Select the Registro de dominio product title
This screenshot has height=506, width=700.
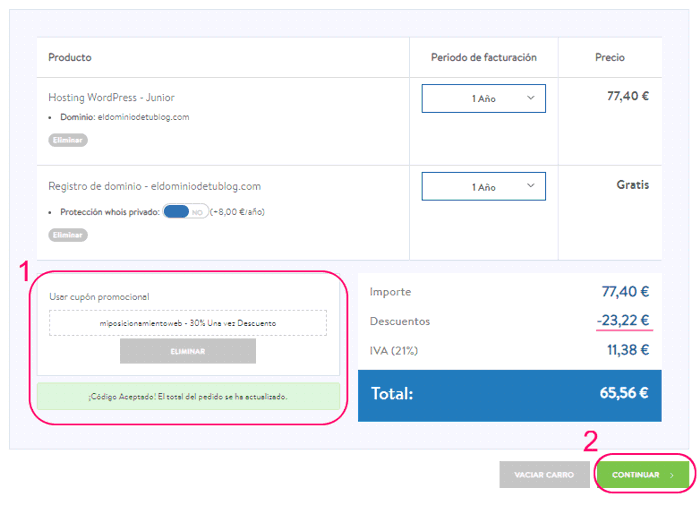coord(154,186)
